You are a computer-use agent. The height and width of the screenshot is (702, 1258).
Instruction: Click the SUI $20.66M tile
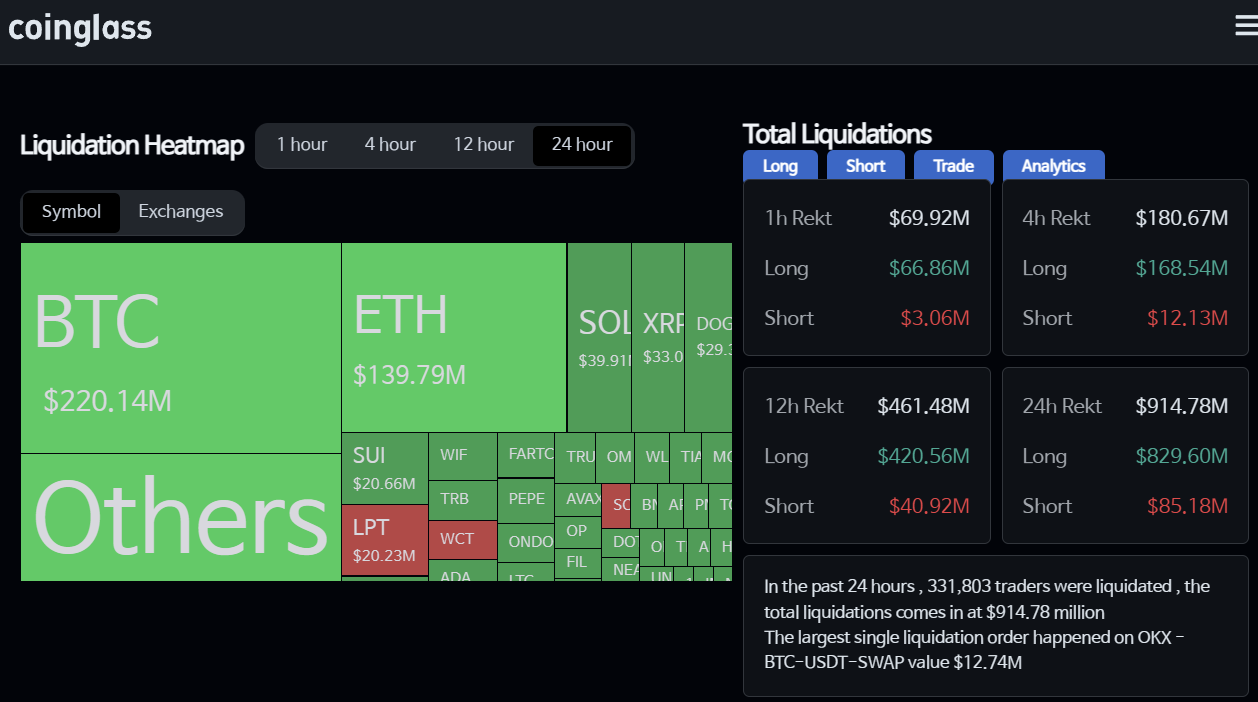coord(384,468)
